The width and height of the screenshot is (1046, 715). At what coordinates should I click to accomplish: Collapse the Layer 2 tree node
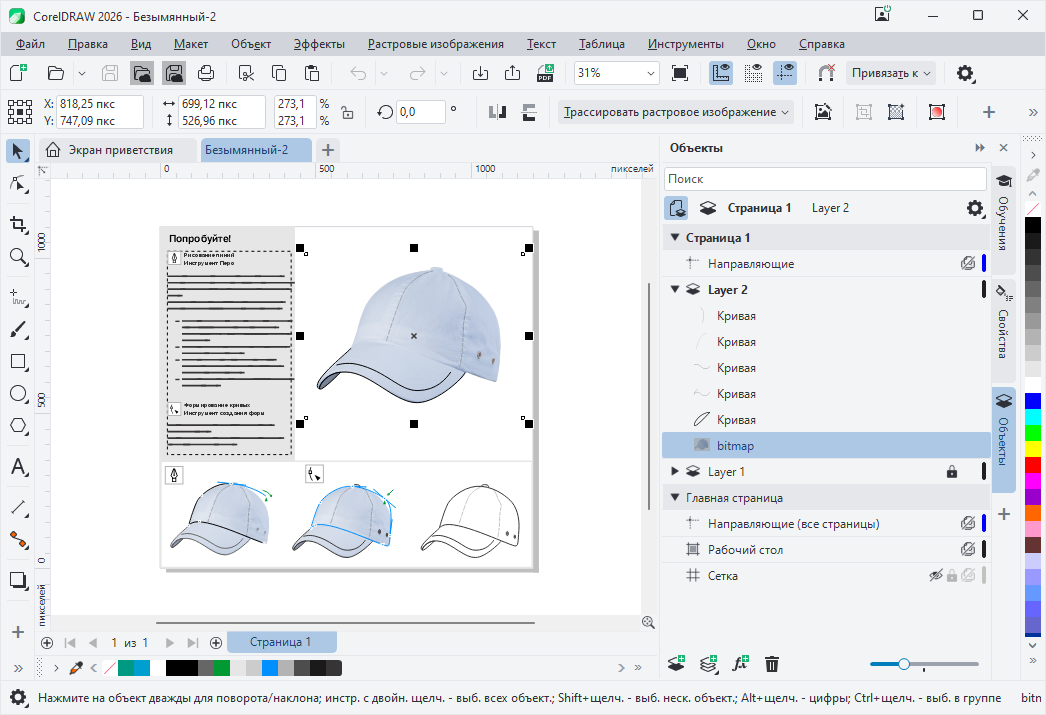(x=675, y=289)
